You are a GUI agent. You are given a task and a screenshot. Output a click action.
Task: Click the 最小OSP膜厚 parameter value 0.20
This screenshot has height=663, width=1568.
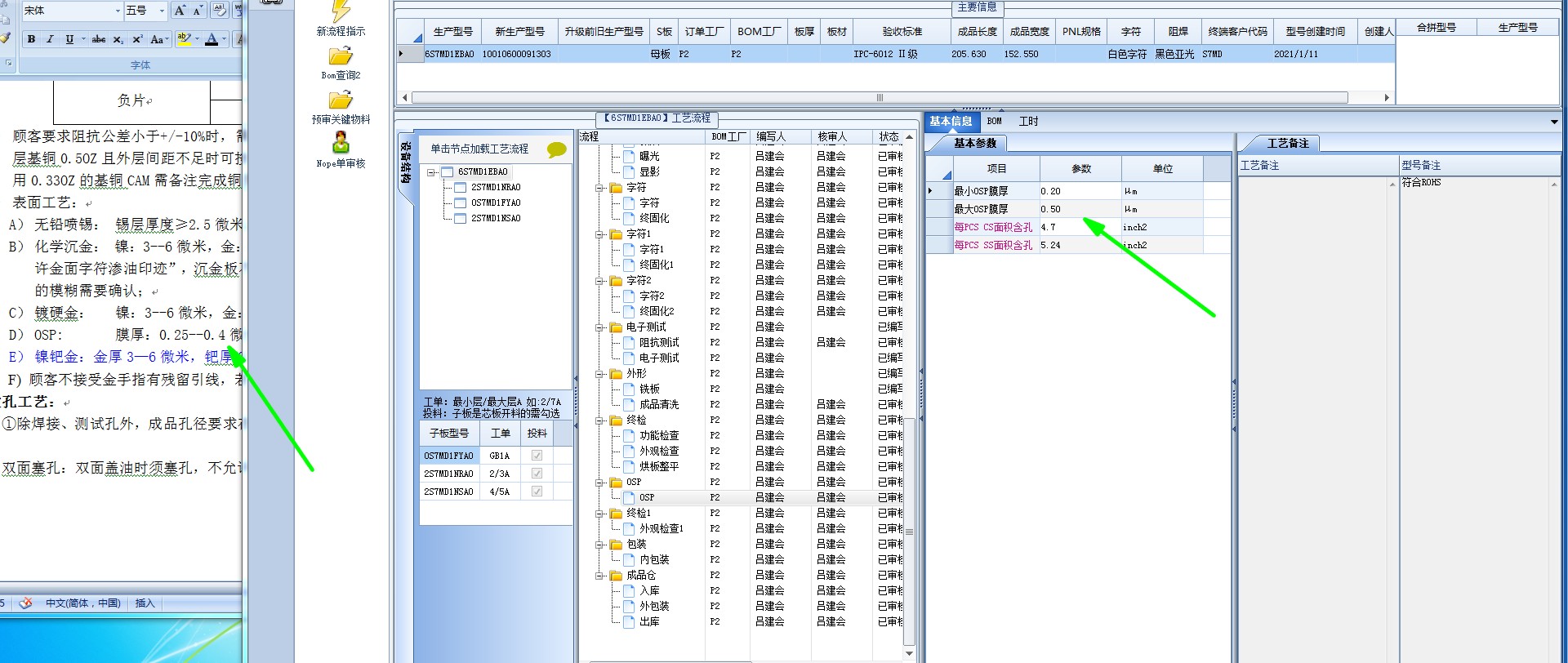coord(1080,191)
